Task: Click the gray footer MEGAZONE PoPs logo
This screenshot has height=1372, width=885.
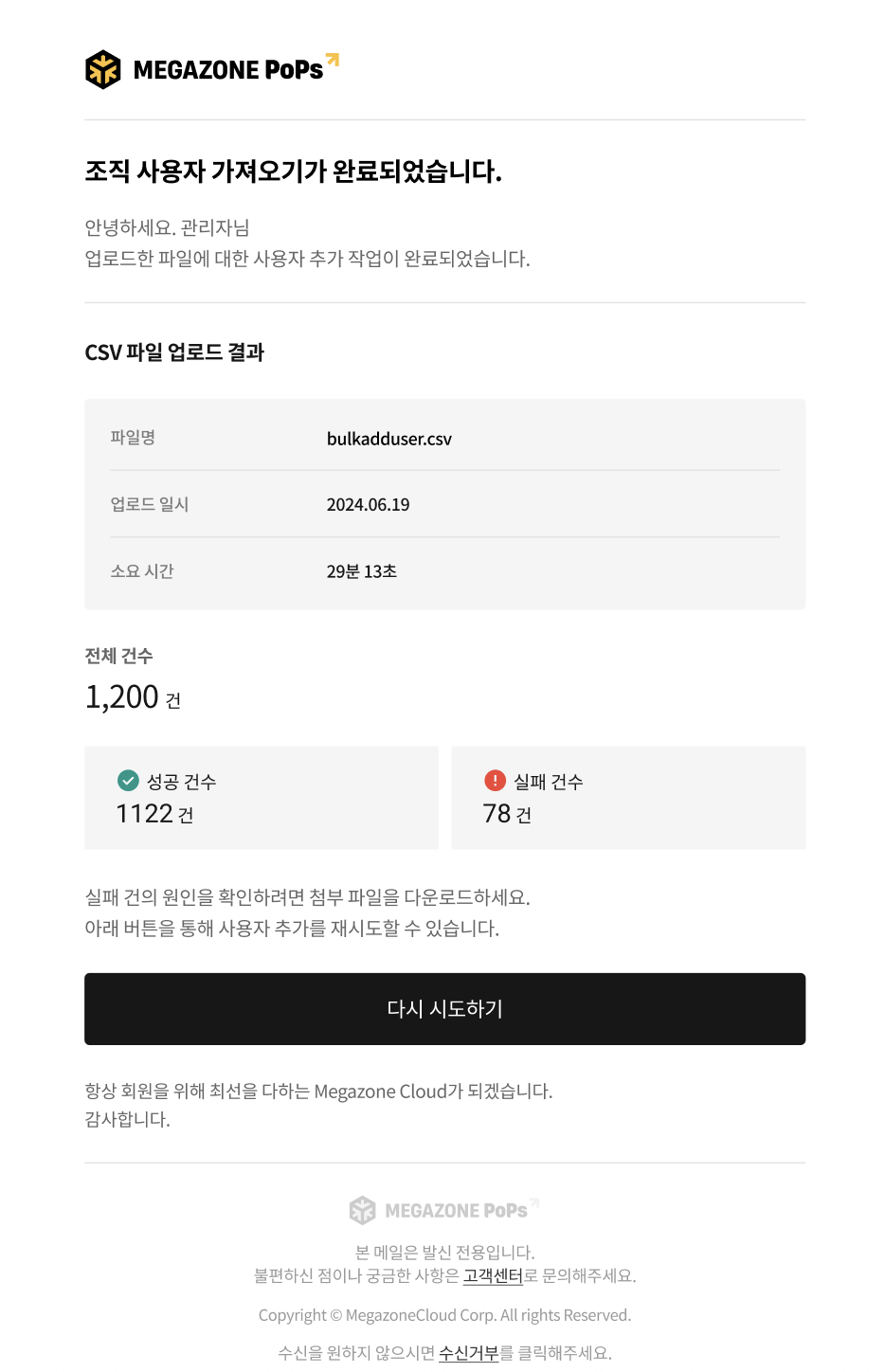Action: 443,1210
